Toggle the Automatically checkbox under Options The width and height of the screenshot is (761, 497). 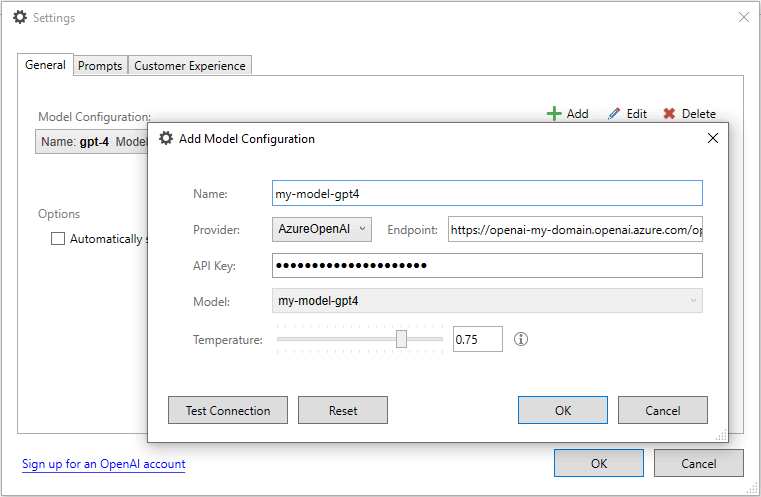pos(58,239)
